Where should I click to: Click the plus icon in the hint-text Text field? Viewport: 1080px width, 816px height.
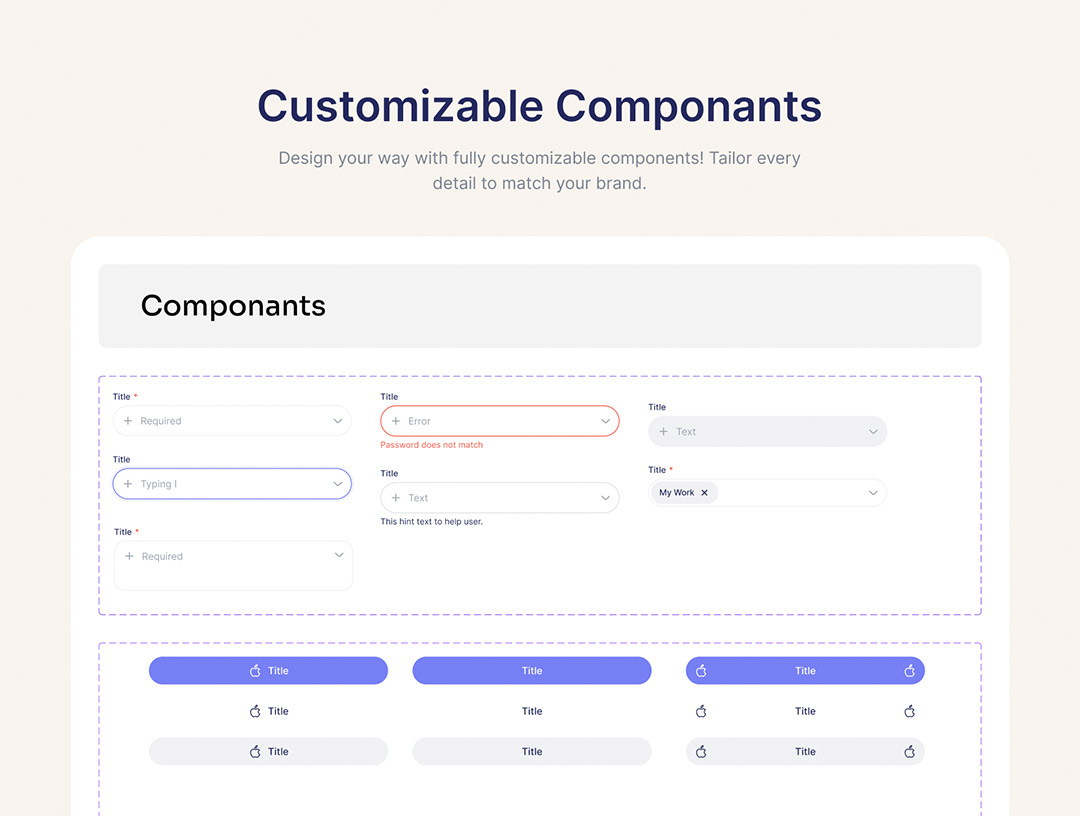[396, 498]
